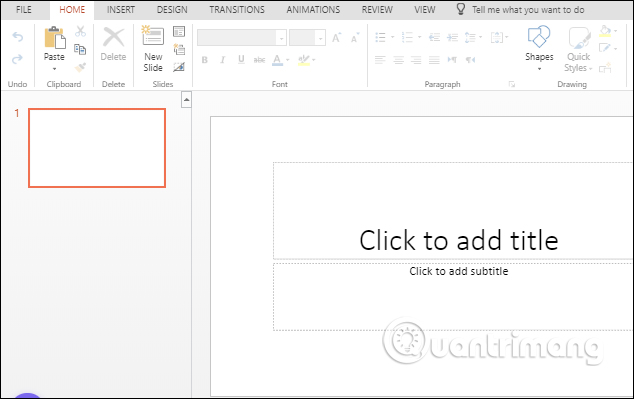Click the Tell me what you want box

point(528,10)
